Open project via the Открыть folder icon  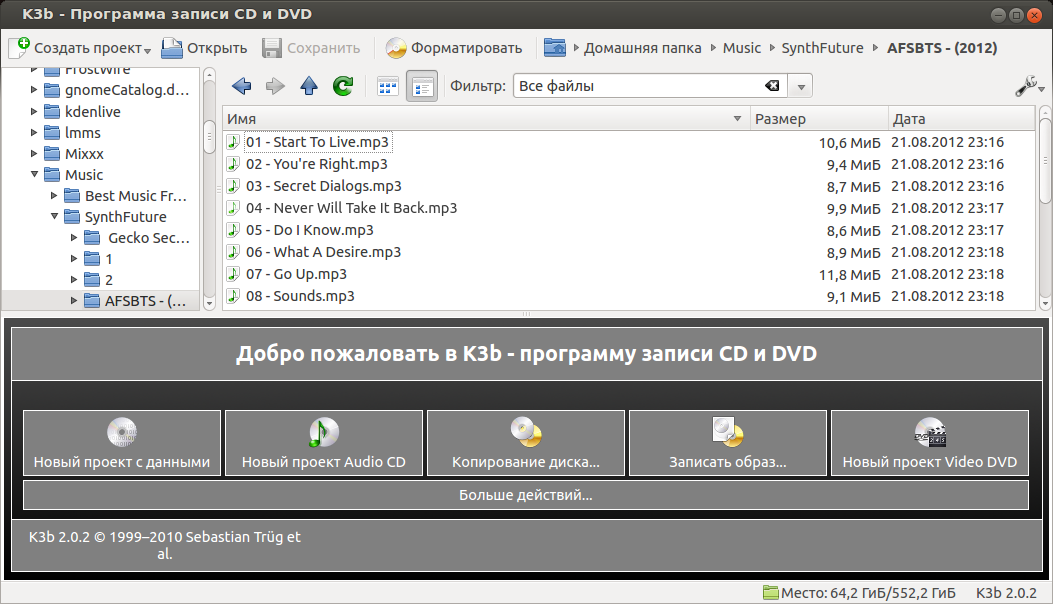pyautogui.click(x=172, y=48)
